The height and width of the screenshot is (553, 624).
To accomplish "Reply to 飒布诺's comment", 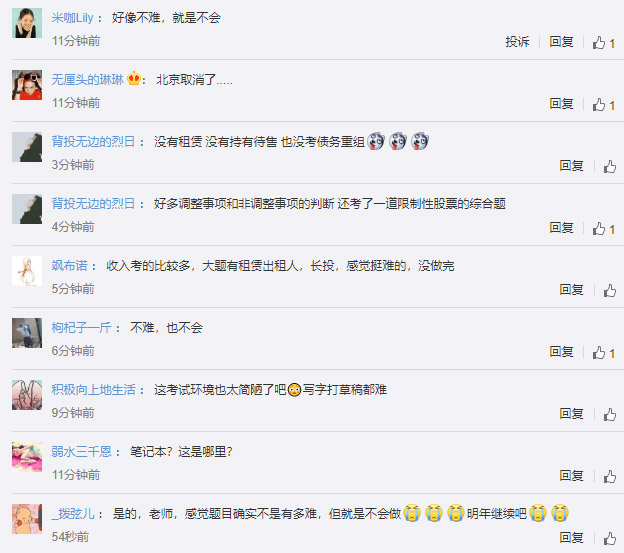I will [x=571, y=290].
